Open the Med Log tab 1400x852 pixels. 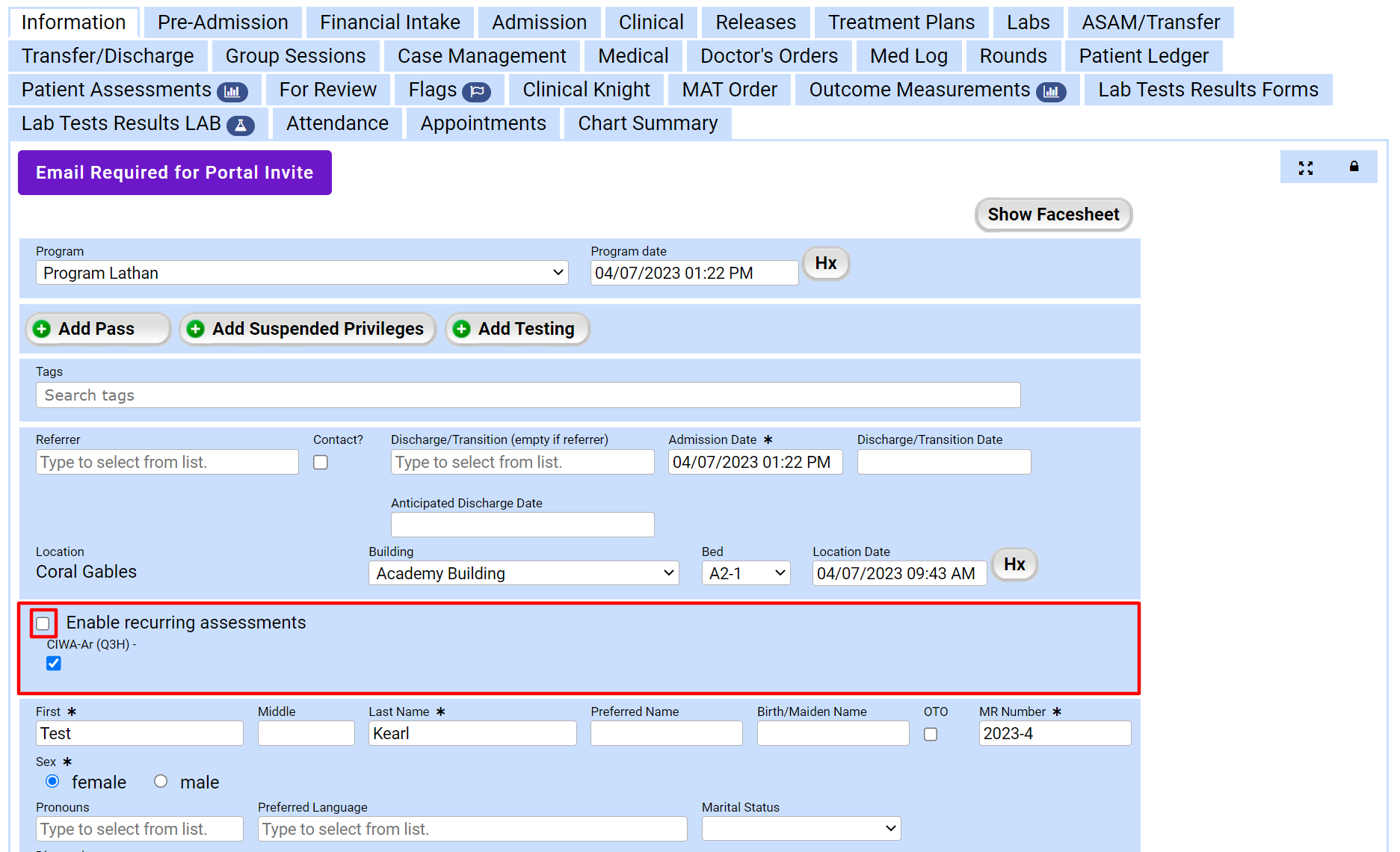click(908, 56)
